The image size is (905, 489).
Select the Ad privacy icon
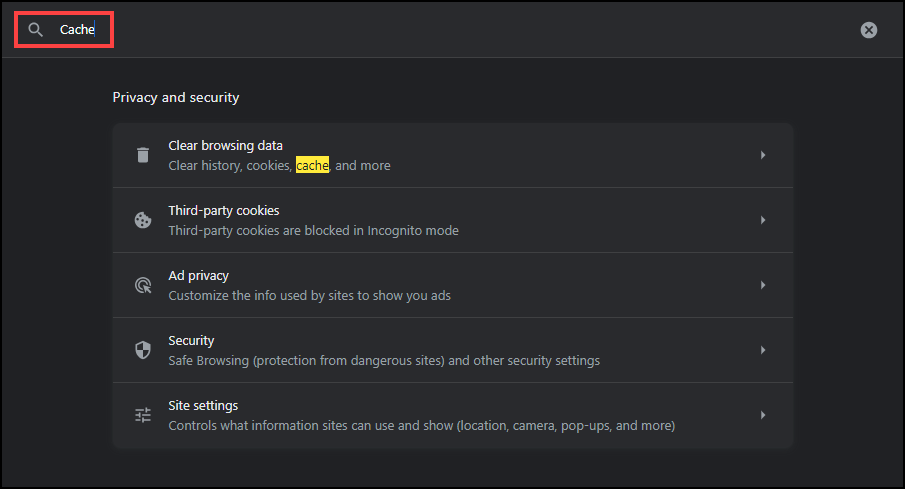pyautogui.click(x=143, y=285)
